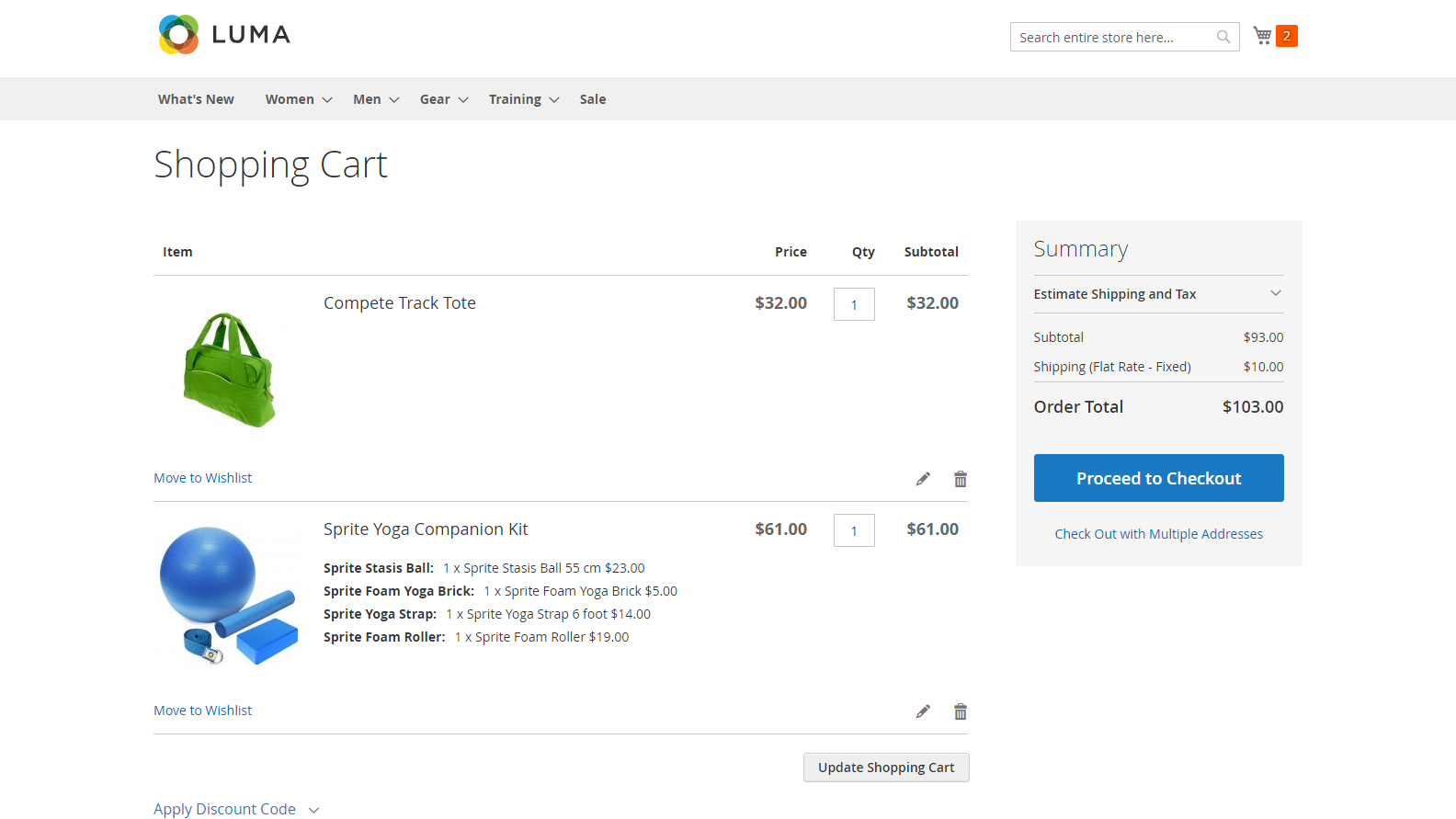Screen dimensions: 1456x819
Task: Open the Compete Track Tote product link
Action: click(x=400, y=303)
